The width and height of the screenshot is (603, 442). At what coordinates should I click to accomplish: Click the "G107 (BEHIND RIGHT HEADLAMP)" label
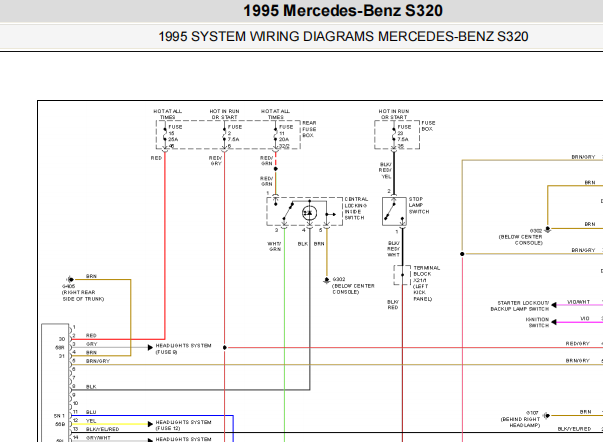pyautogui.click(x=520, y=419)
